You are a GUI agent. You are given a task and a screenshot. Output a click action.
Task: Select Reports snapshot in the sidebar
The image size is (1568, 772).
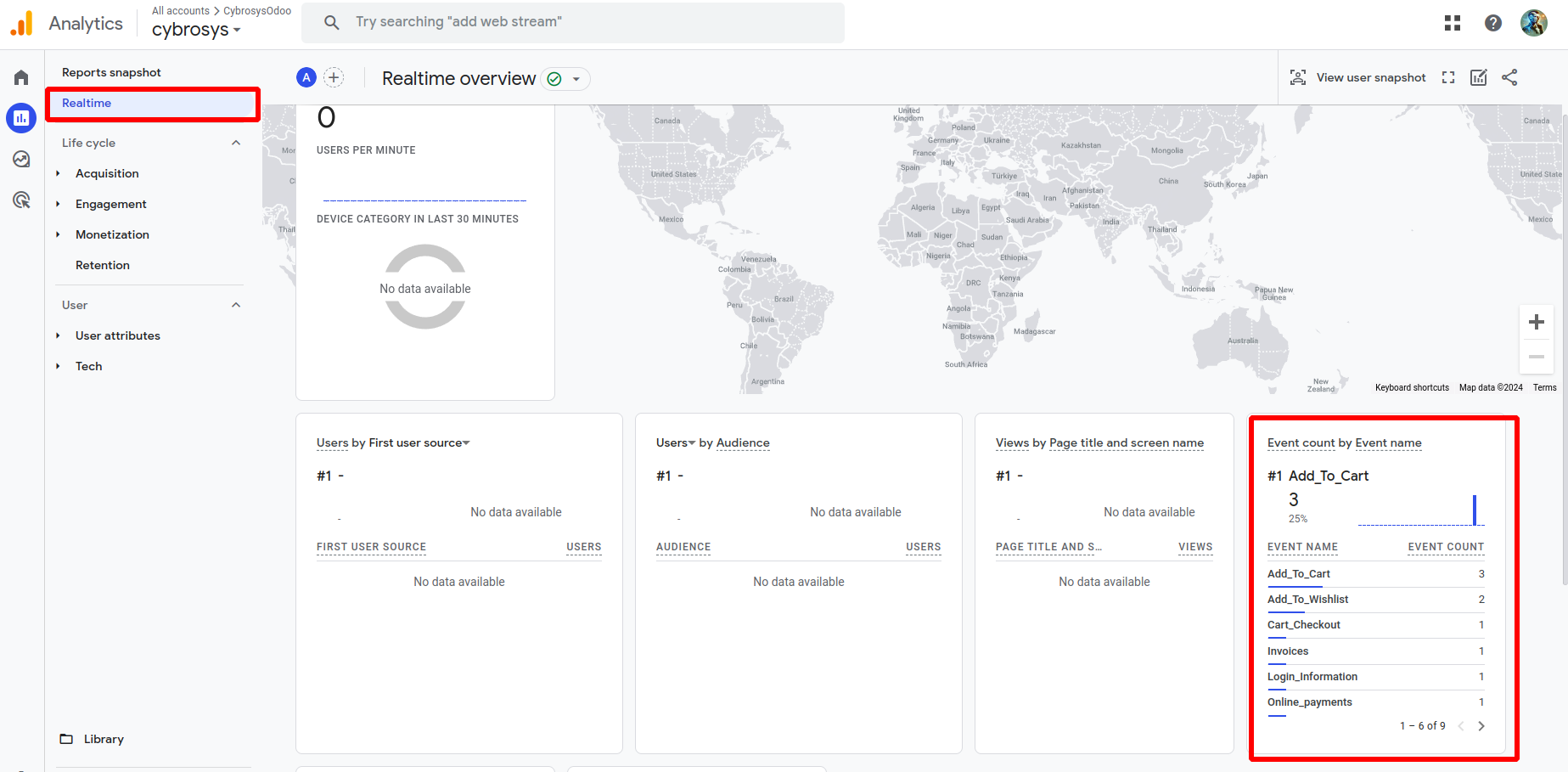[111, 73]
